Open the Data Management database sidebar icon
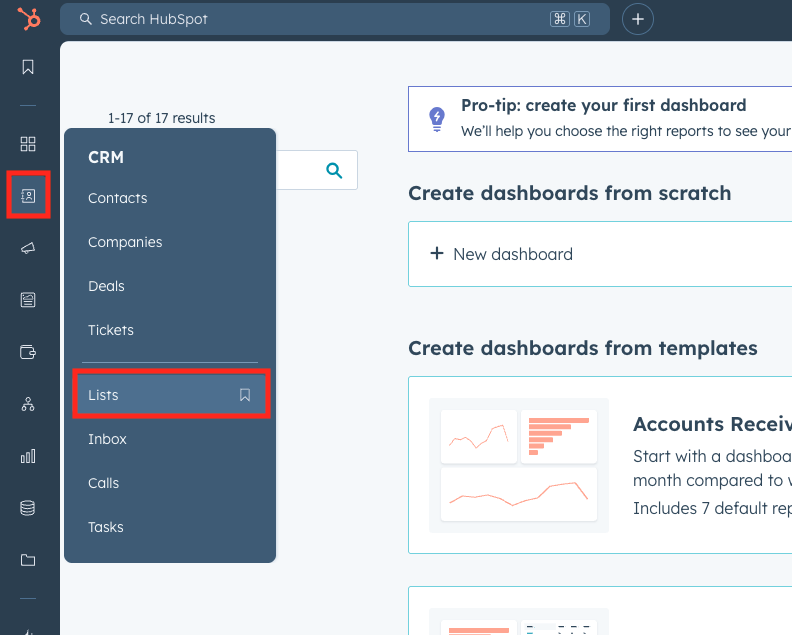The width and height of the screenshot is (792, 635). click(28, 508)
